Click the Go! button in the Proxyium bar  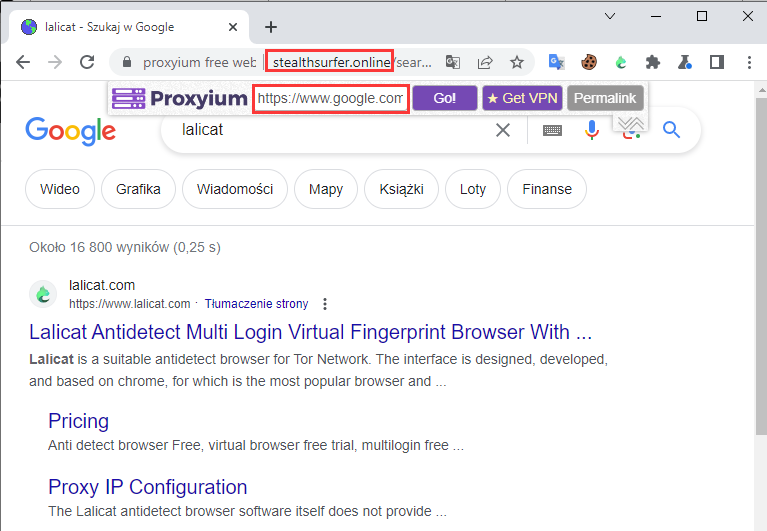coord(445,98)
